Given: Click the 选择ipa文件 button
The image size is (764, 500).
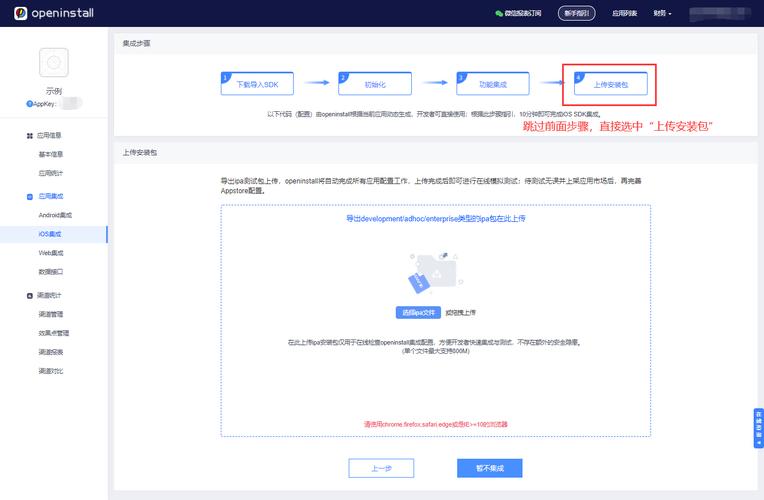Looking at the screenshot, I should click(418, 312).
